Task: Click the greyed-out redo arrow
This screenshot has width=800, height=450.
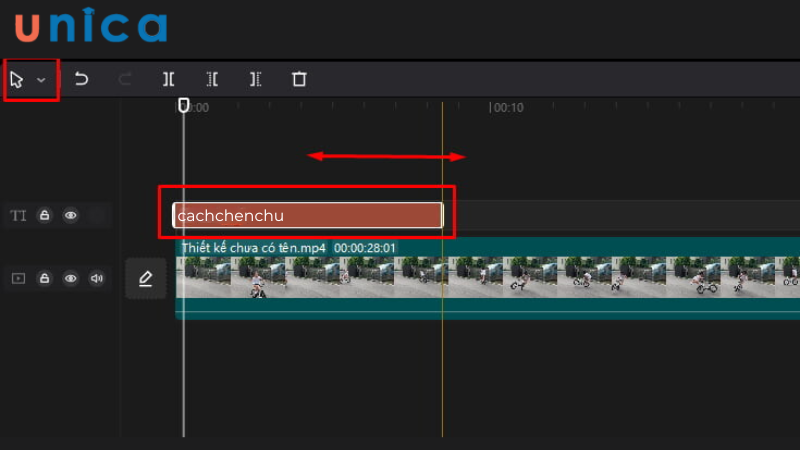Action: [x=124, y=79]
